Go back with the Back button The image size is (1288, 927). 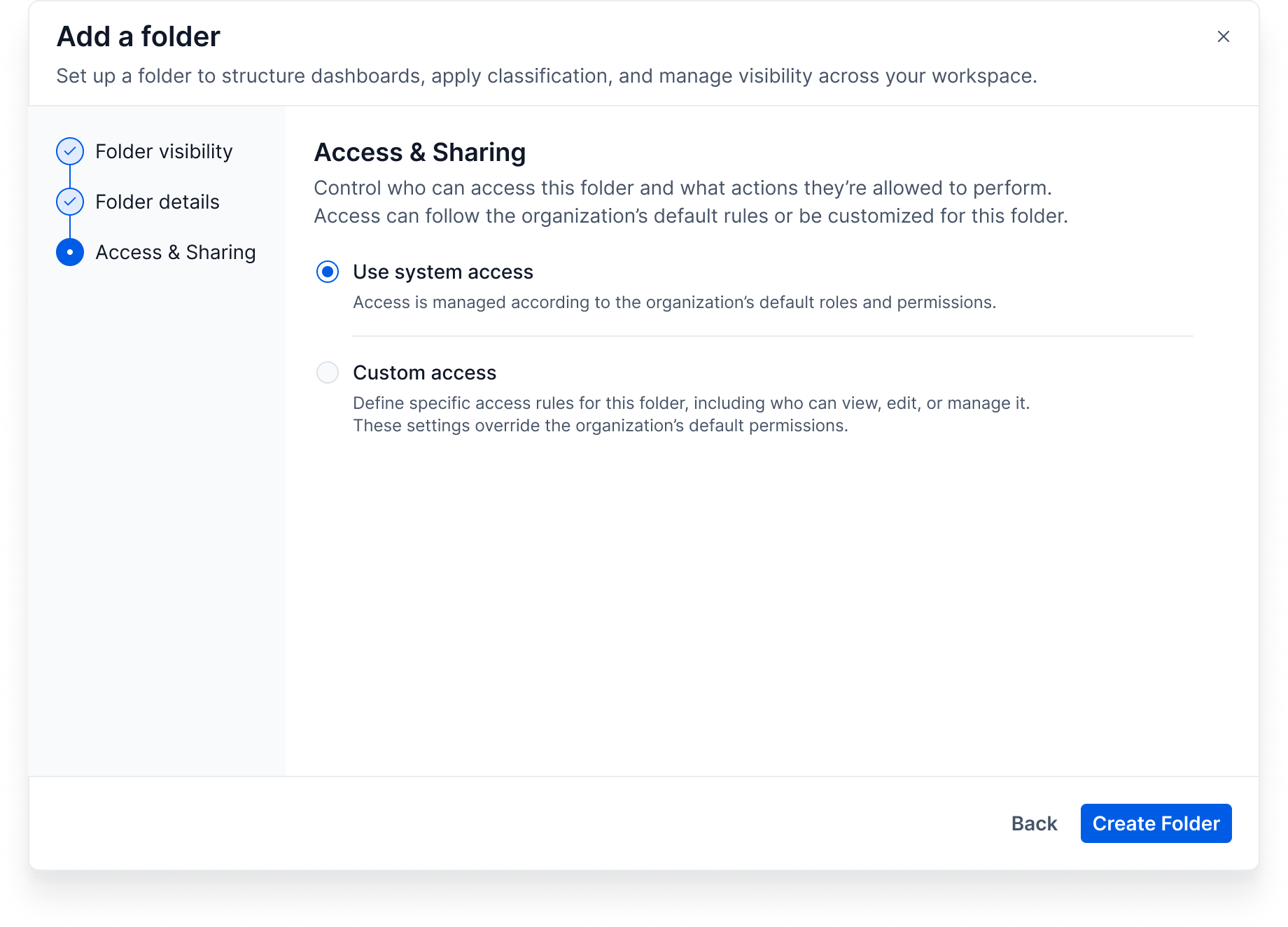(x=1034, y=823)
